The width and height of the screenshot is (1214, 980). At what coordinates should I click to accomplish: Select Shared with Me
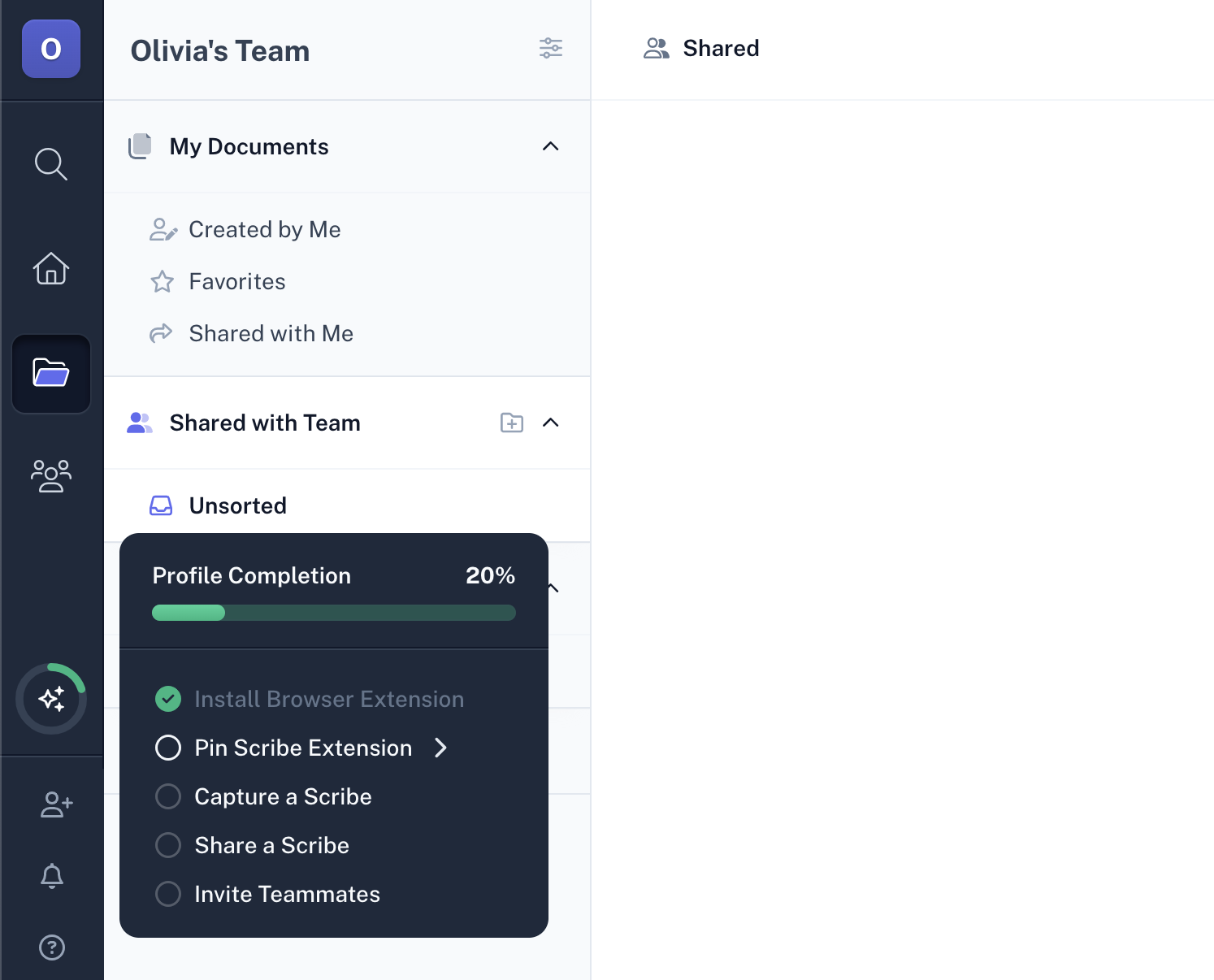pos(271,333)
